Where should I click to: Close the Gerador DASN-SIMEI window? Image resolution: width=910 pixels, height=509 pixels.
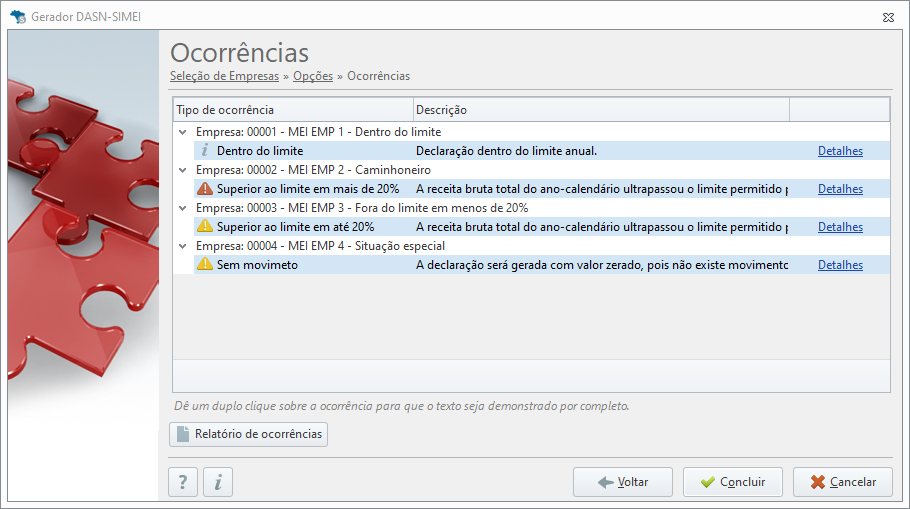888,17
